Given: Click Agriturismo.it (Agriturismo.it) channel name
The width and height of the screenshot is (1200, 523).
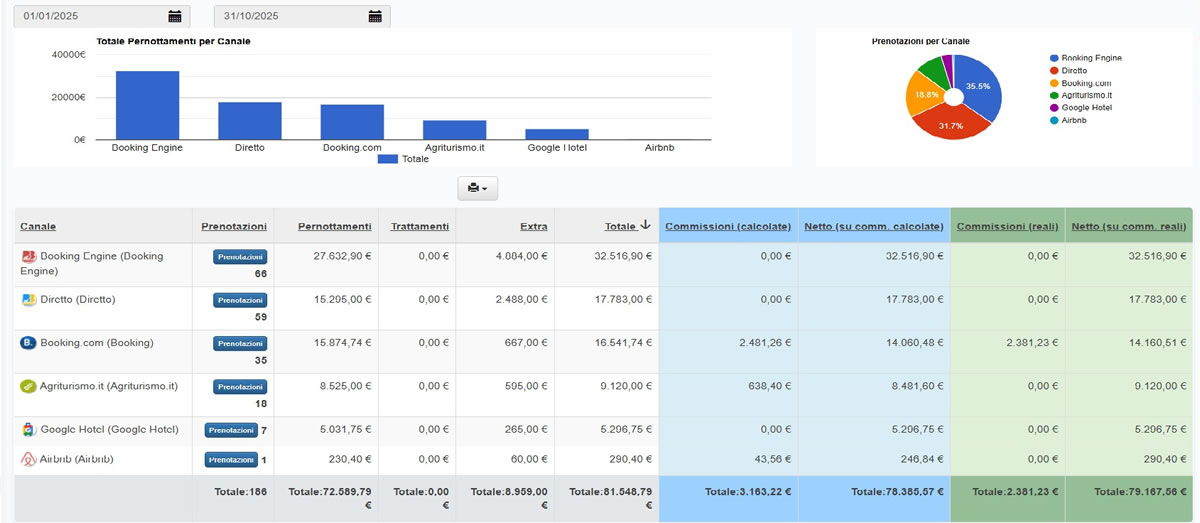Looking at the screenshot, I should [108, 386].
